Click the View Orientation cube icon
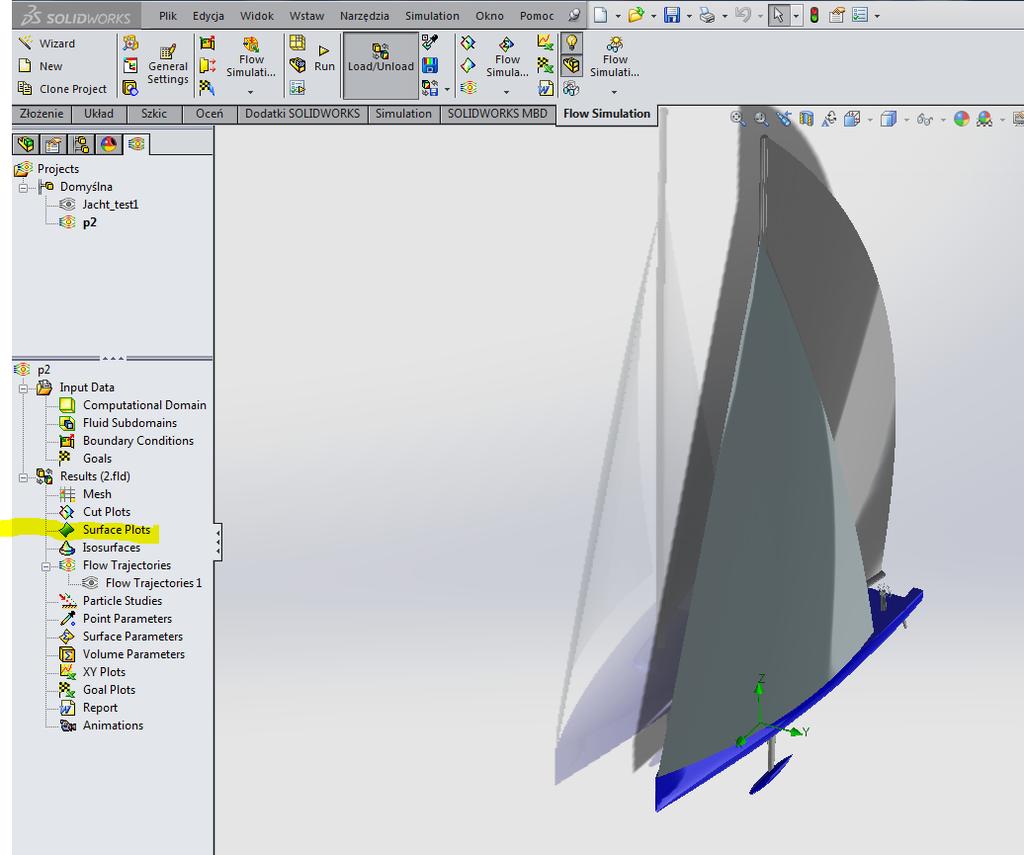The width and height of the screenshot is (1024, 855). [x=852, y=118]
